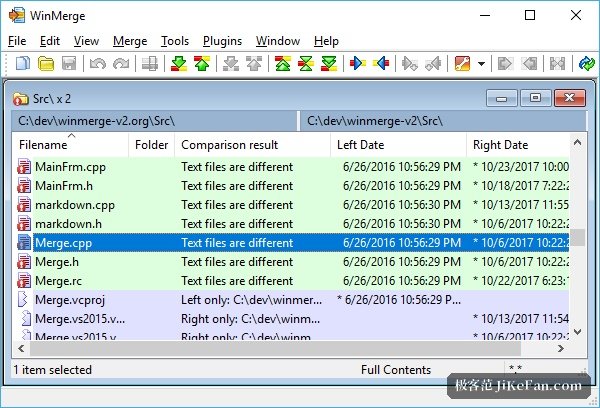Redo action using the toolbar icon
Image resolution: width=600 pixels, height=408 pixels.
point(121,63)
